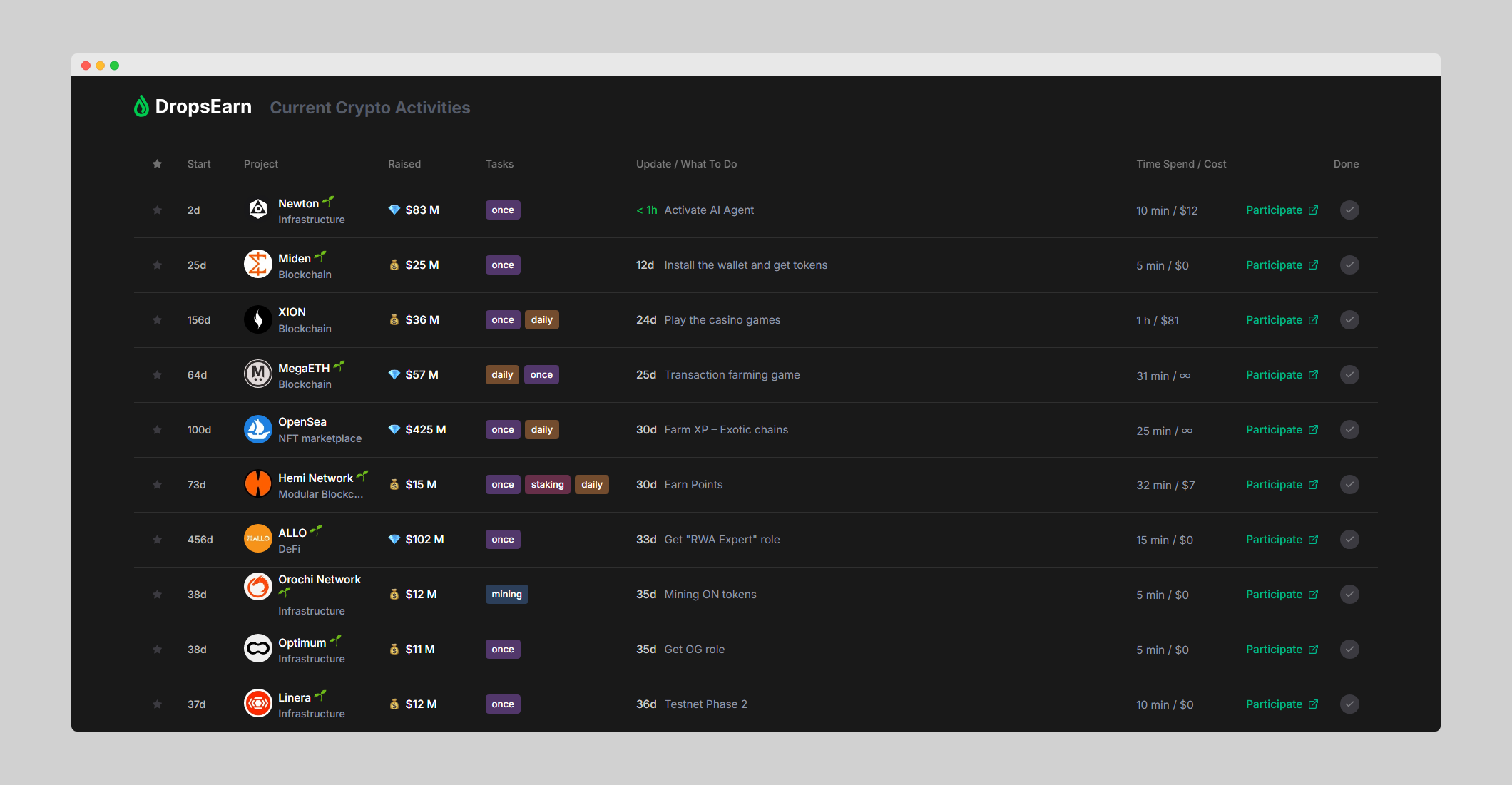1512x785 pixels.
Task: Sort by the Raised column header
Action: (x=404, y=164)
